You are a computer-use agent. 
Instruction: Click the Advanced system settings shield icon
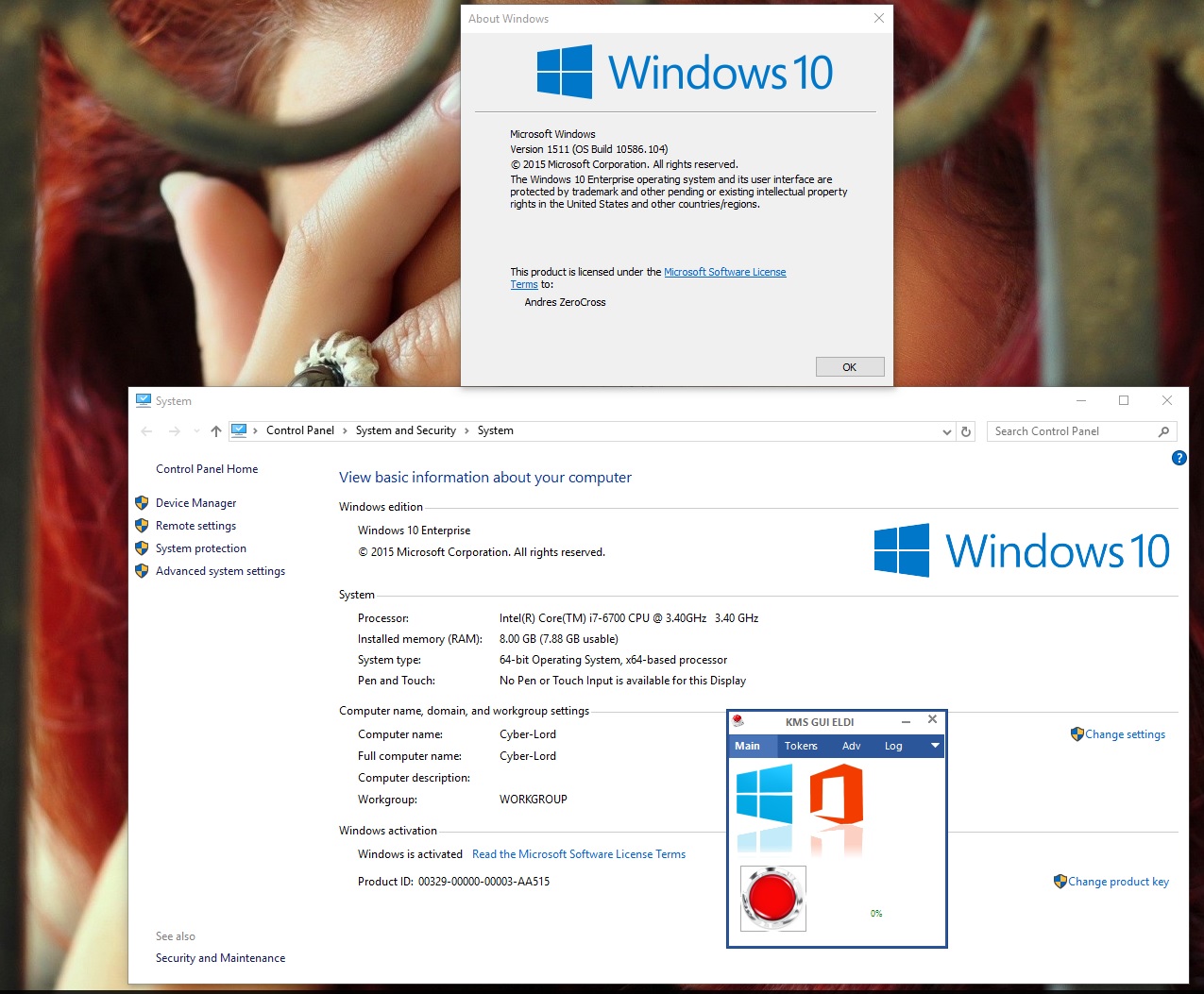point(142,571)
